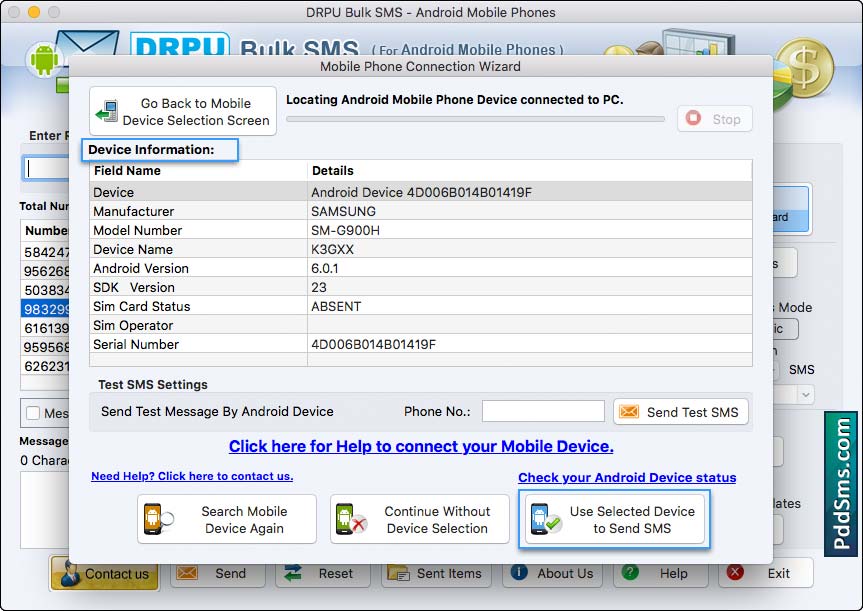Click the Stop button
Viewport: 863px width, 611px height.
(715, 118)
